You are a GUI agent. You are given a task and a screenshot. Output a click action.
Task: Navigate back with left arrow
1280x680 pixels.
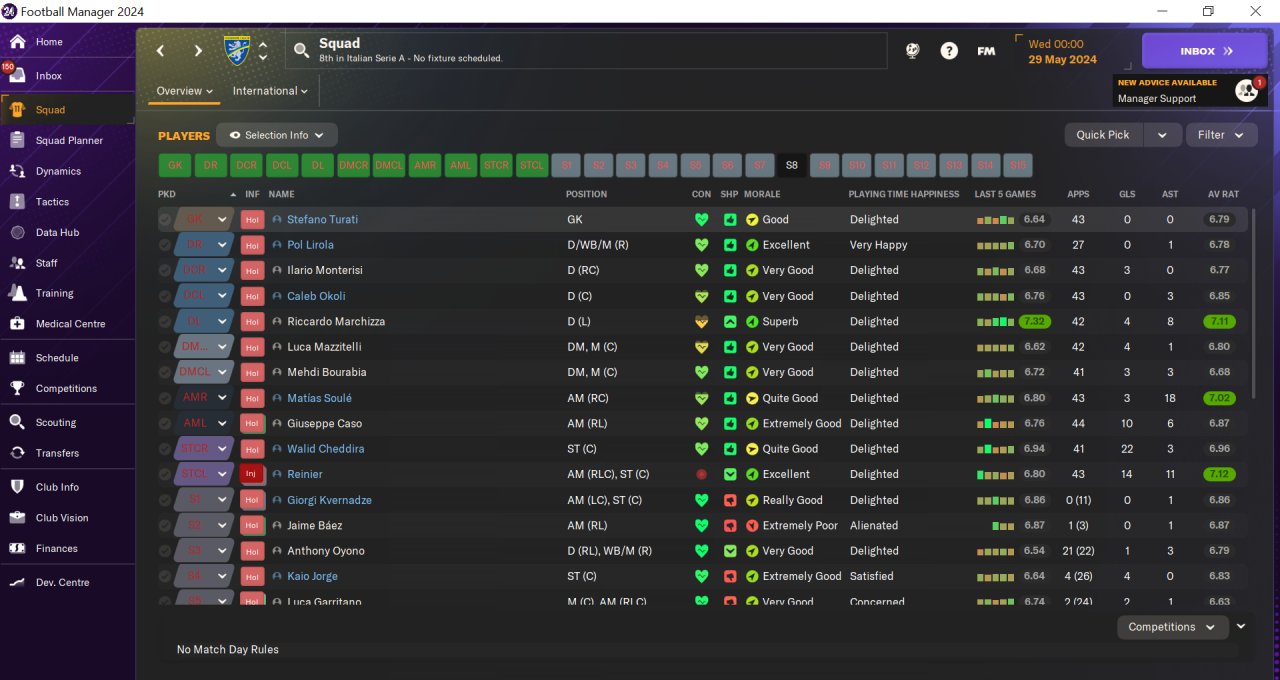coord(161,51)
